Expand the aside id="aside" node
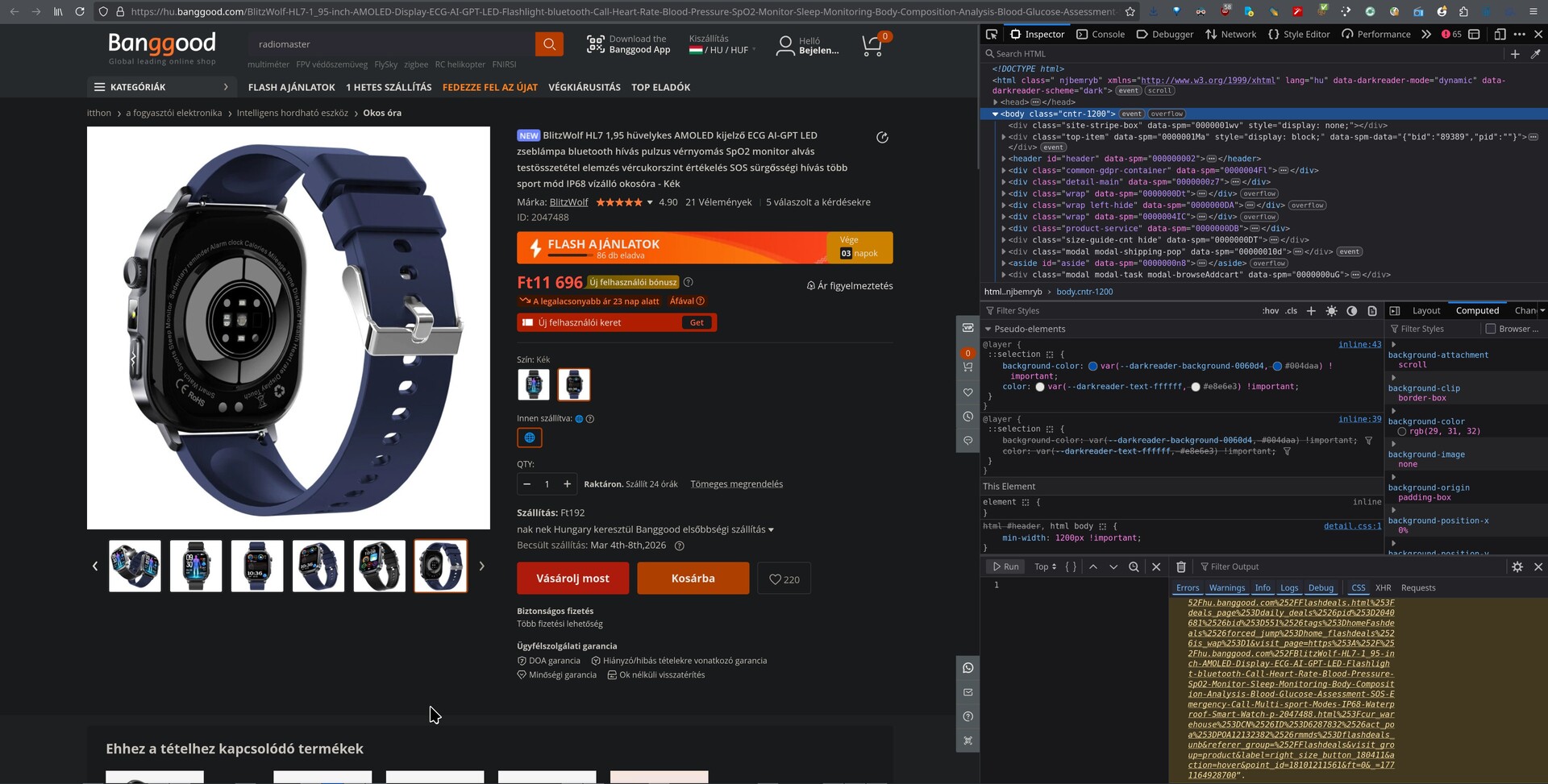Viewport: 1548px width, 784px height. click(x=1004, y=263)
